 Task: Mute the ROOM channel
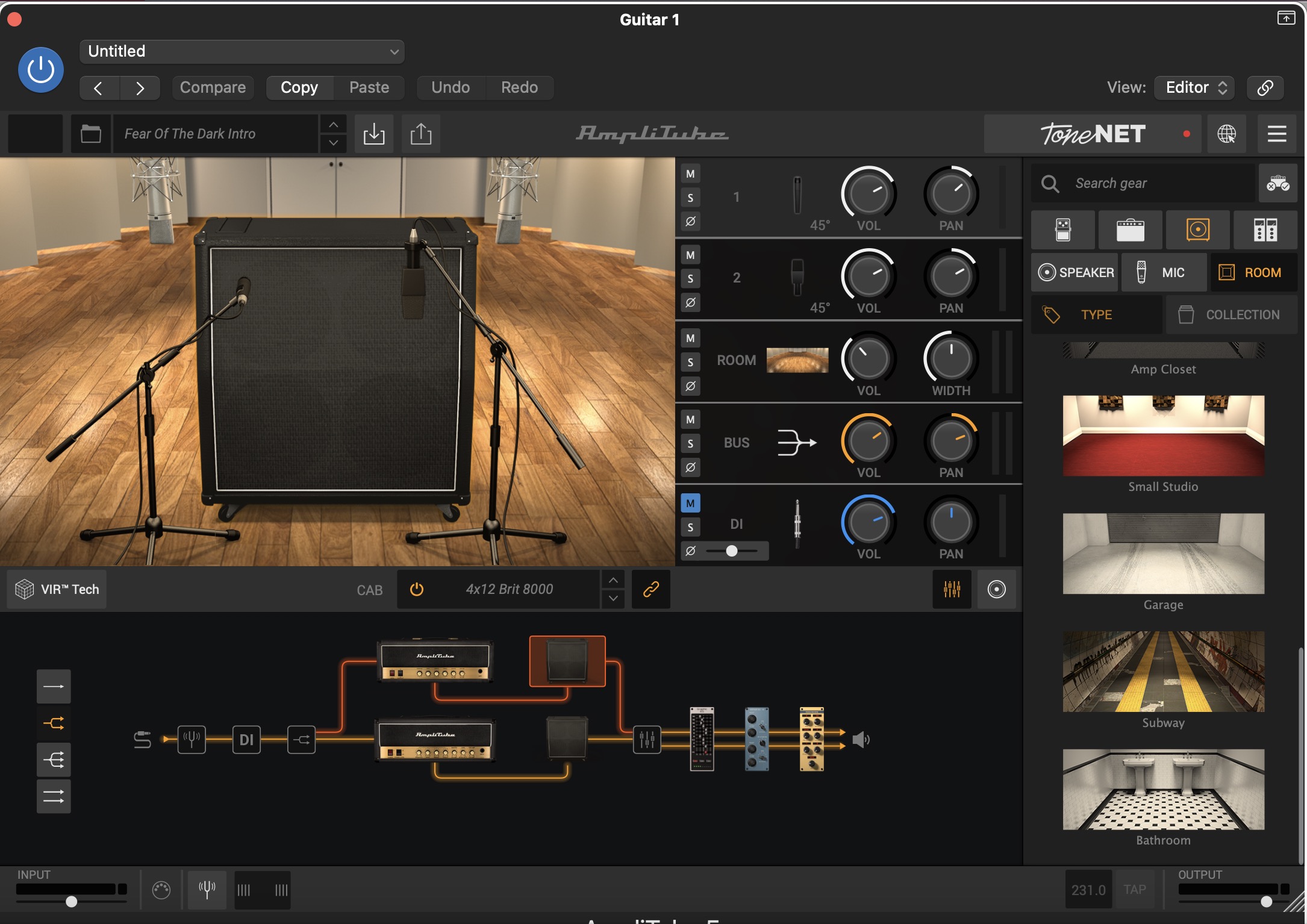tap(690, 339)
